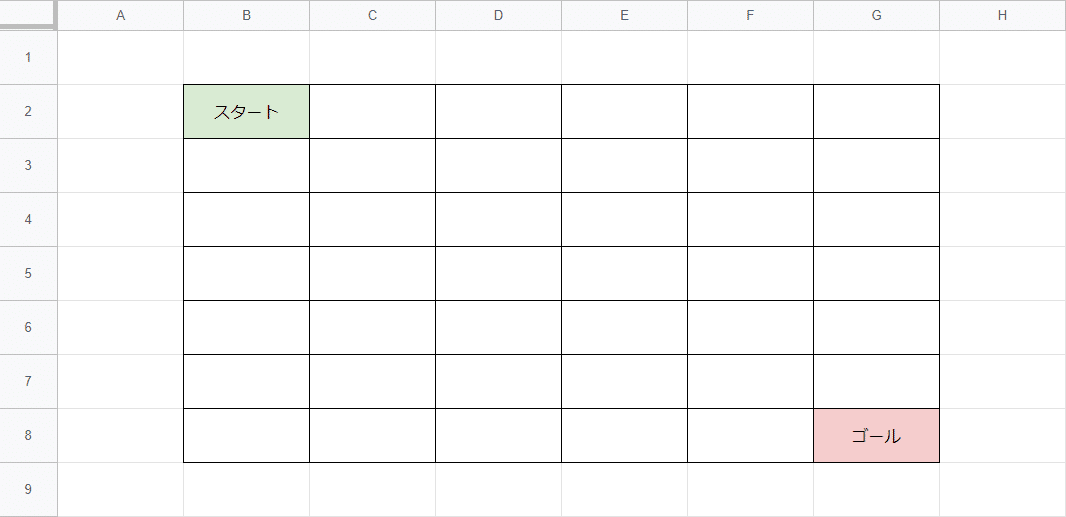Image resolution: width=1066 pixels, height=517 pixels.
Task: Select column F header
Action: [750, 15]
